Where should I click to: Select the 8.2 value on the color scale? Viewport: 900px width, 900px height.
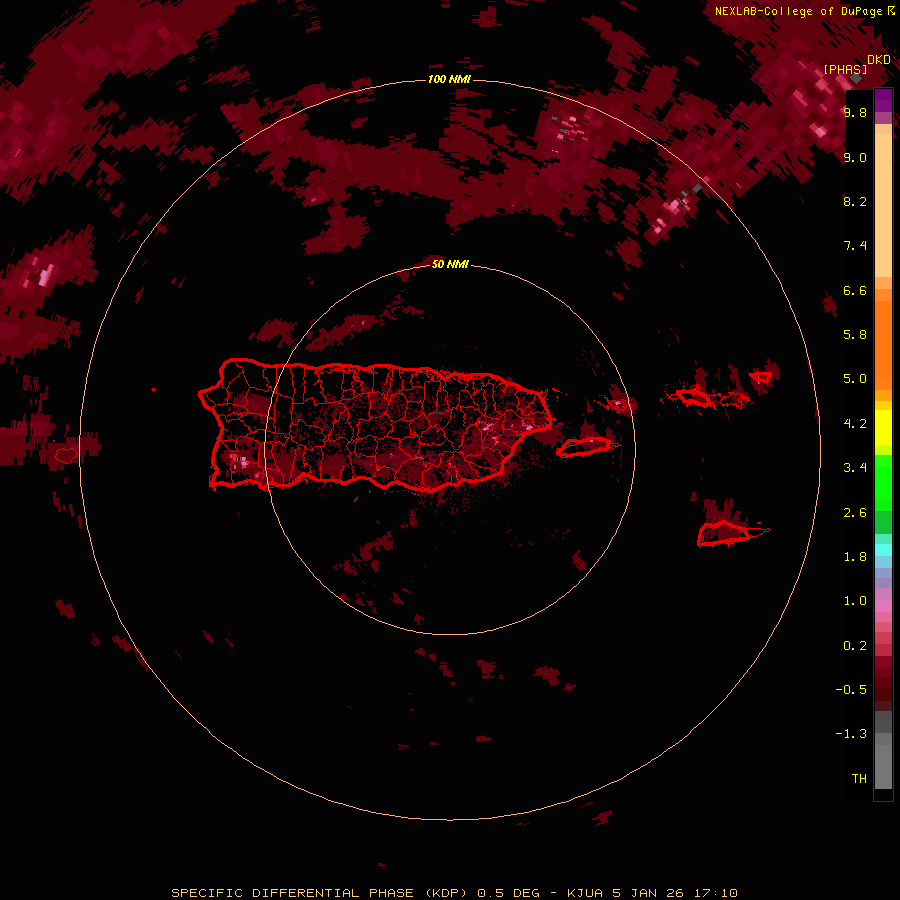coord(855,201)
